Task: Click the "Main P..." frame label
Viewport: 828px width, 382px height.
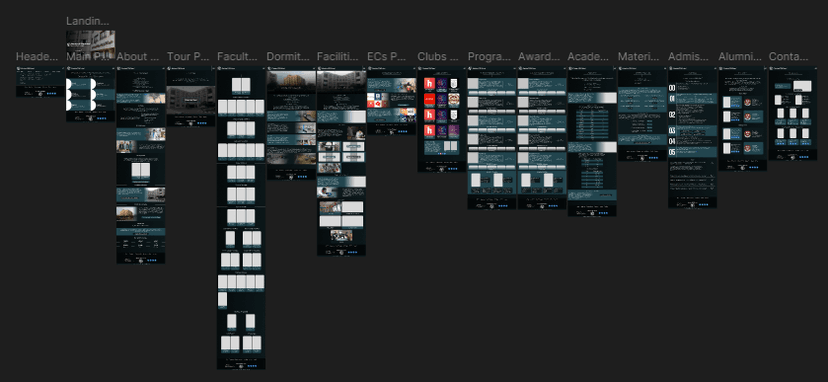Action: [87, 57]
